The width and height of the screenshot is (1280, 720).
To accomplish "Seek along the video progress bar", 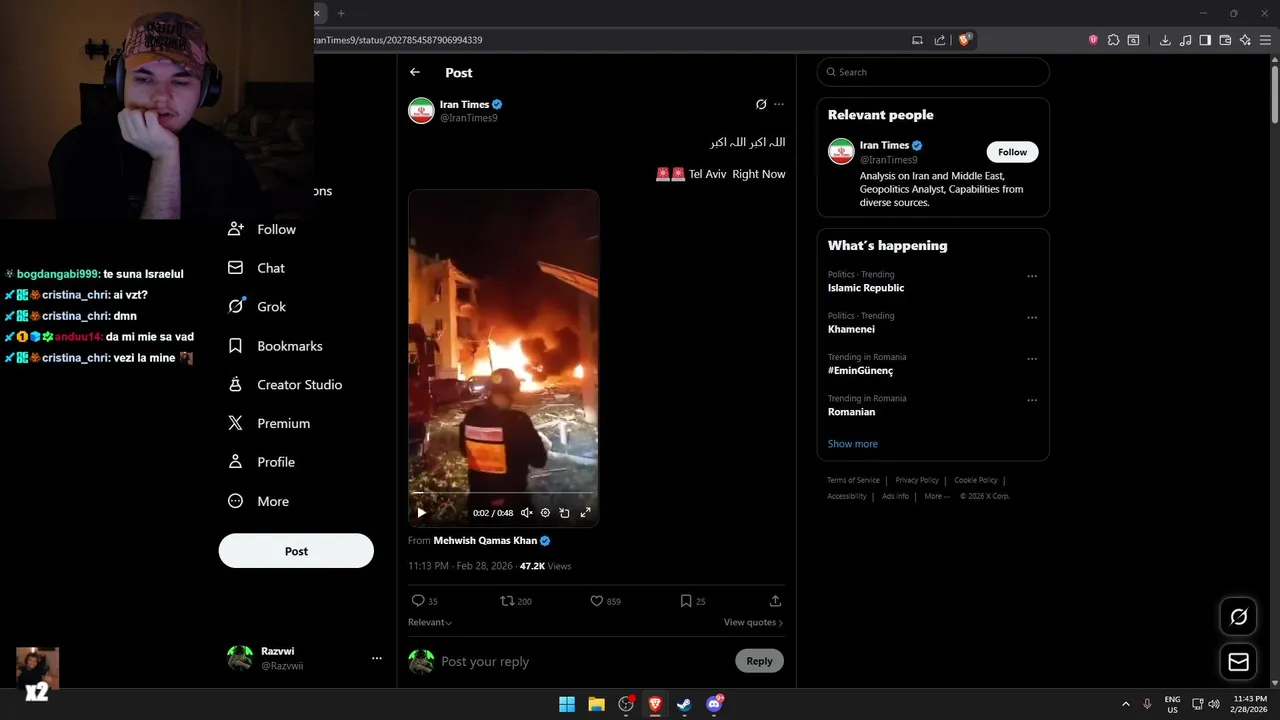I will 503,493.
